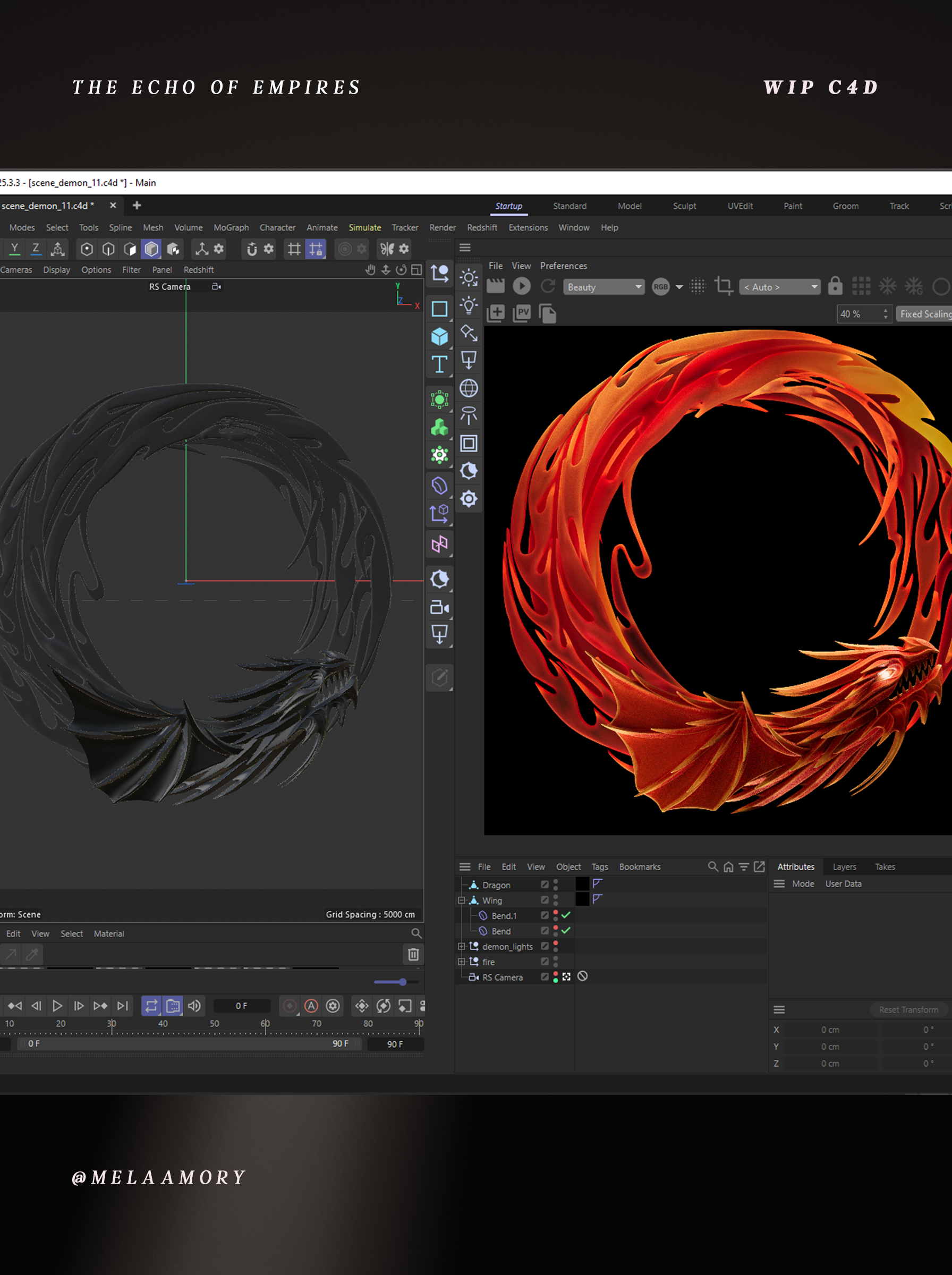Open the Redshift menu in the main menu bar
Viewport: 952px width, 1275px height.
pyautogui.click(x=482, y=227)
